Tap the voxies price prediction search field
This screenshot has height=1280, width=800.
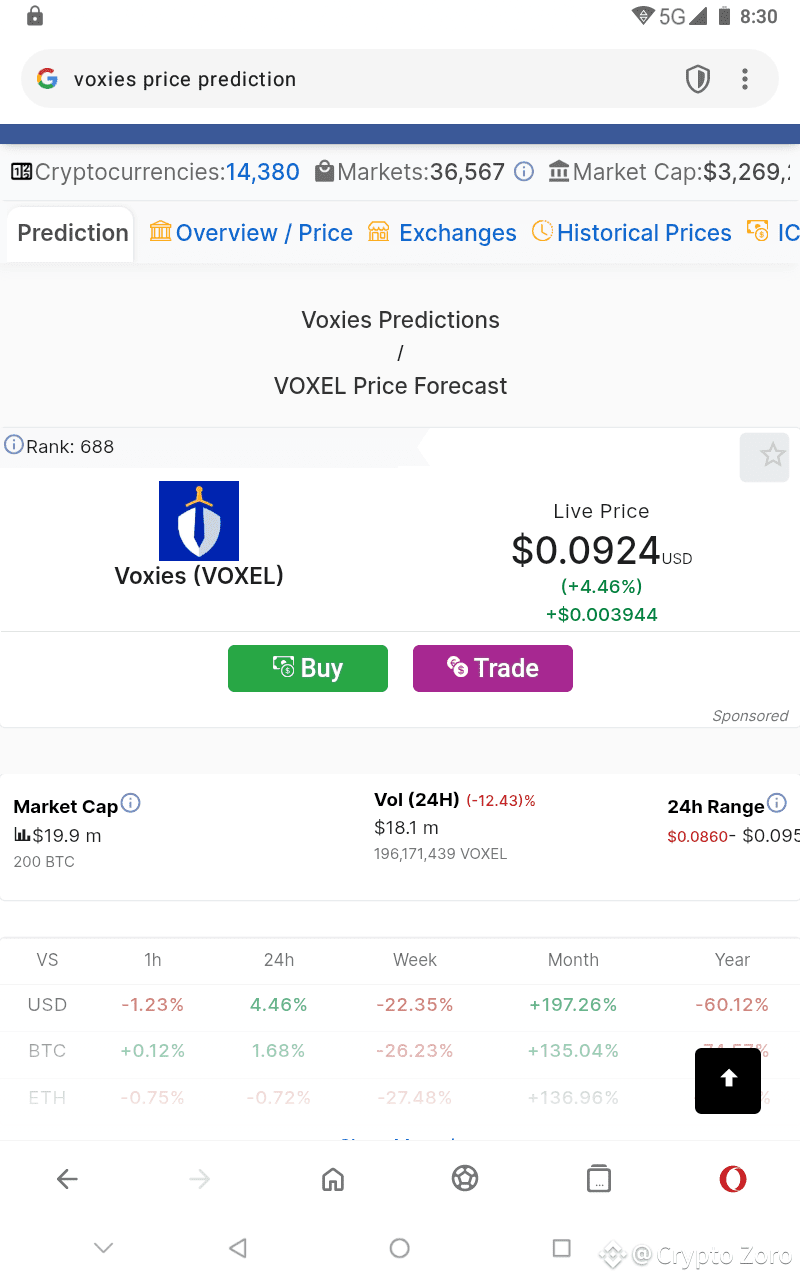[x=300, y=78]
